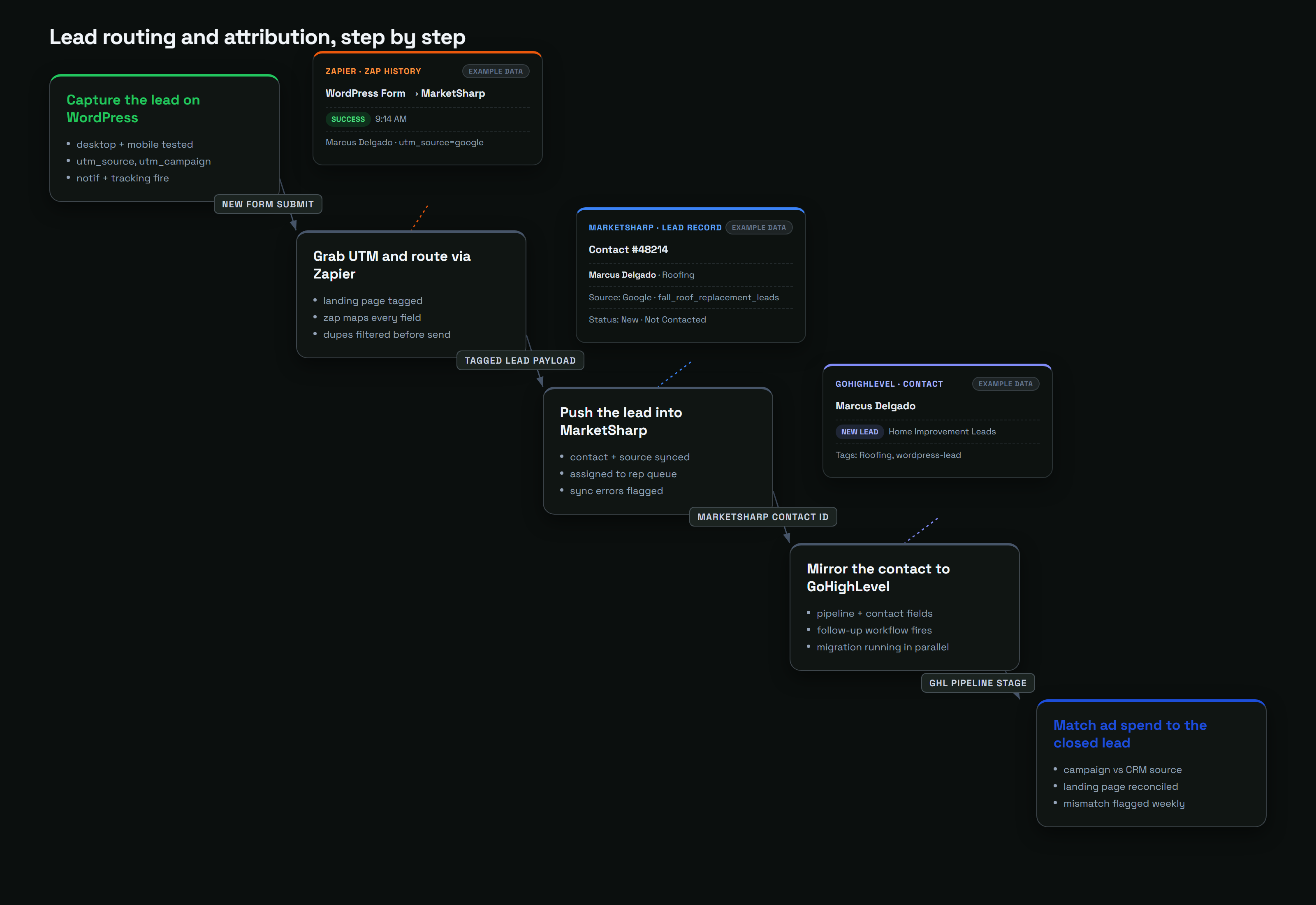Image resolution: width=1316 pixels, height=905 pixels.
Task: Click 'Marcus Delgado · Roofing' line
Action: [642, 275]
